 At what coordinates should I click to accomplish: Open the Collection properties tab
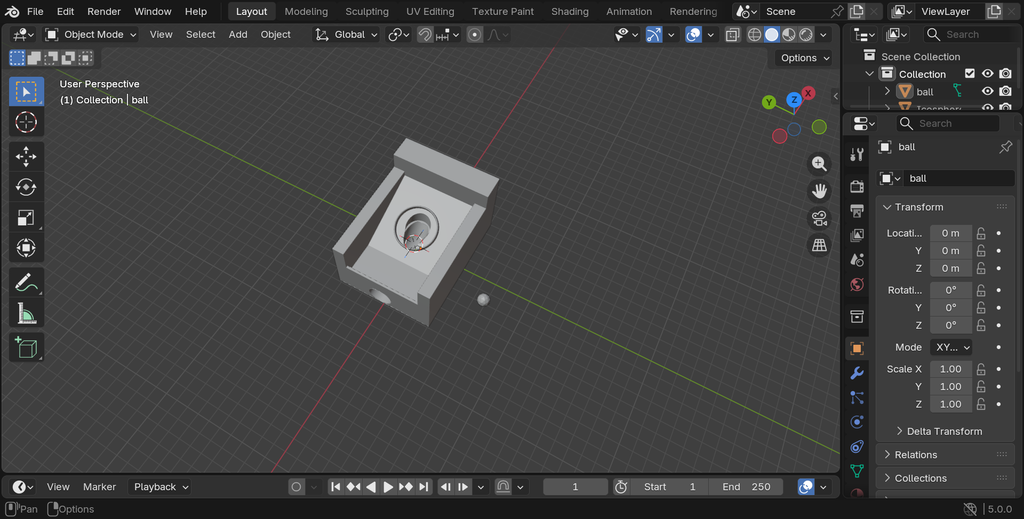(x=857, y=317)
